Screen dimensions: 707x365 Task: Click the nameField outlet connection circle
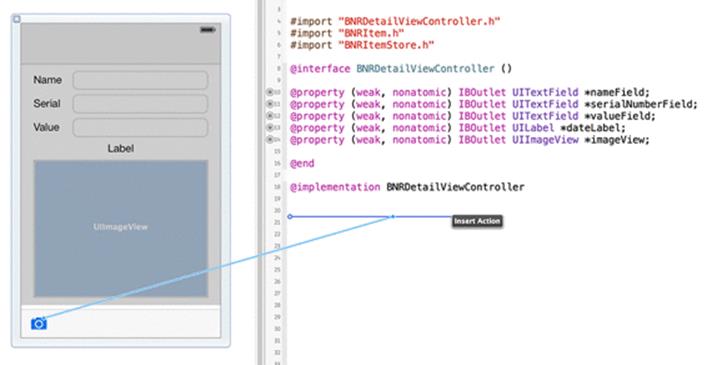tap(270, 92)
